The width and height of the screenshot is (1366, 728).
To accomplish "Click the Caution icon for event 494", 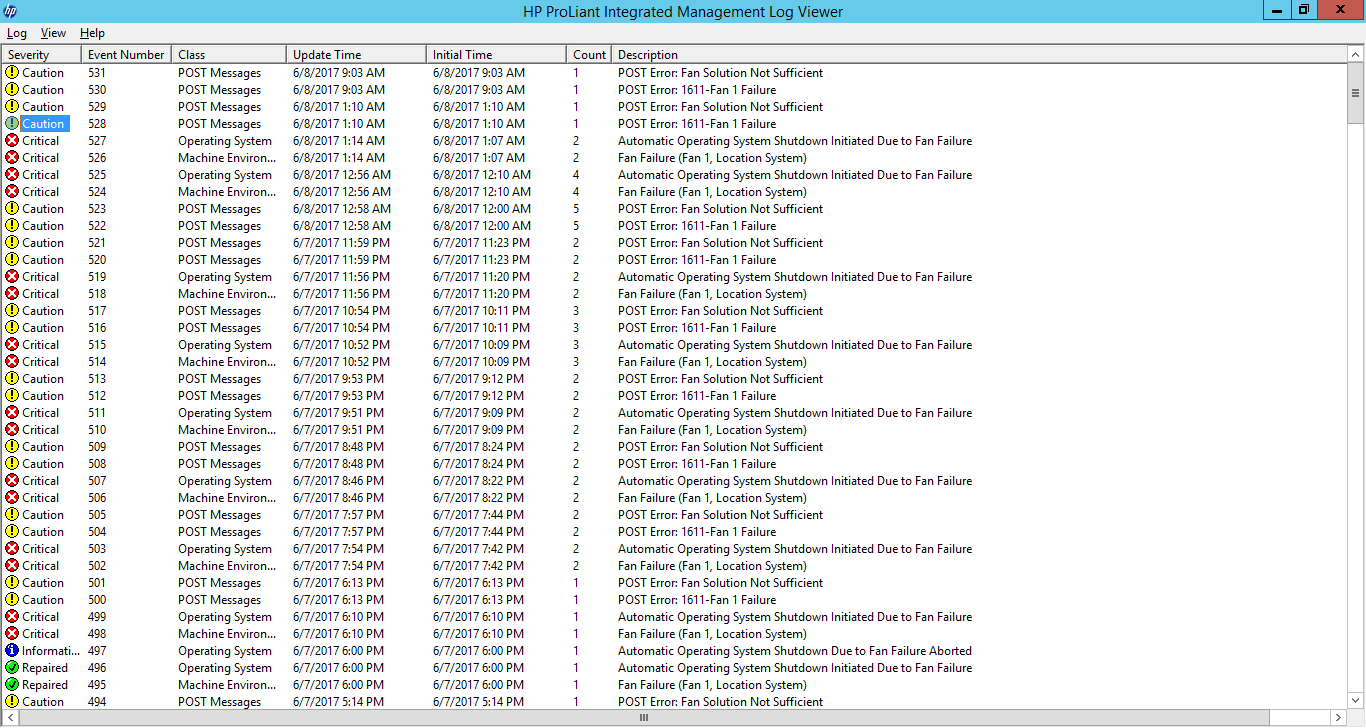I will (x=12, y=702).
